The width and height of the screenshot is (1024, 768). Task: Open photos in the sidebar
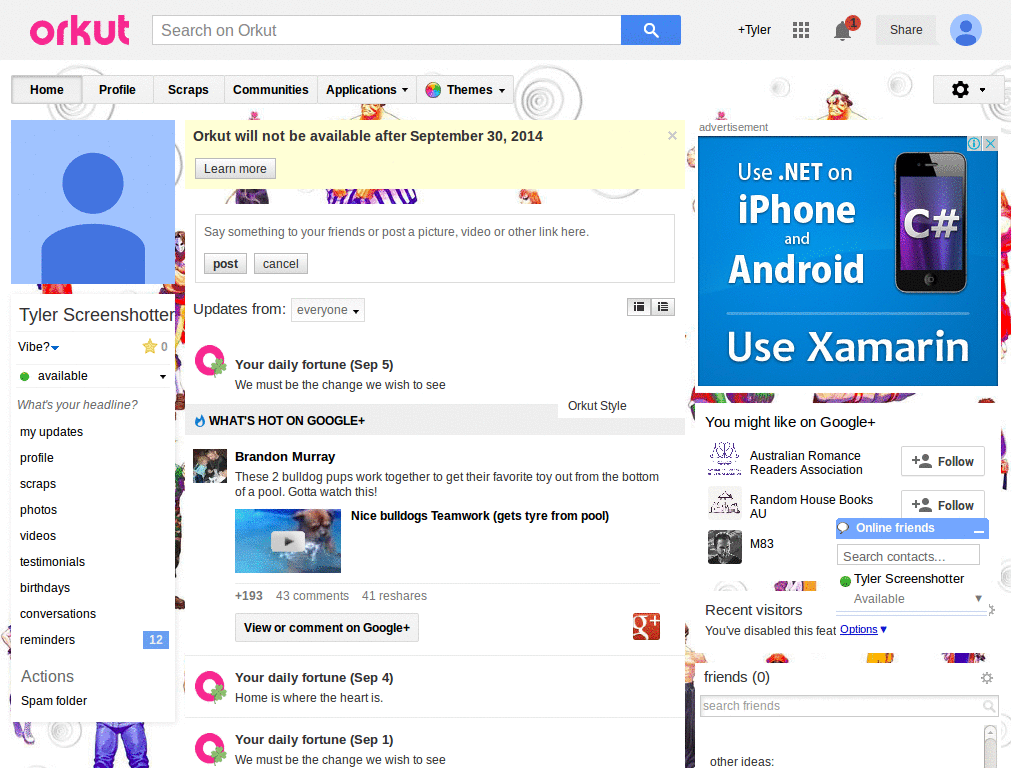point(39,510)
